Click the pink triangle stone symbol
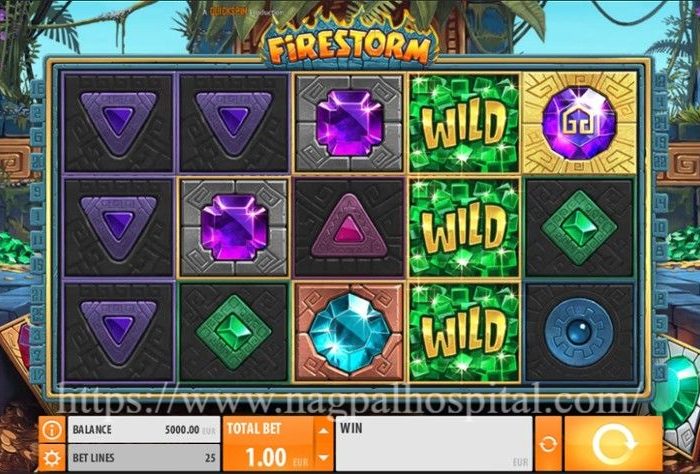This screenshot has height=474, width=700. 349,228
